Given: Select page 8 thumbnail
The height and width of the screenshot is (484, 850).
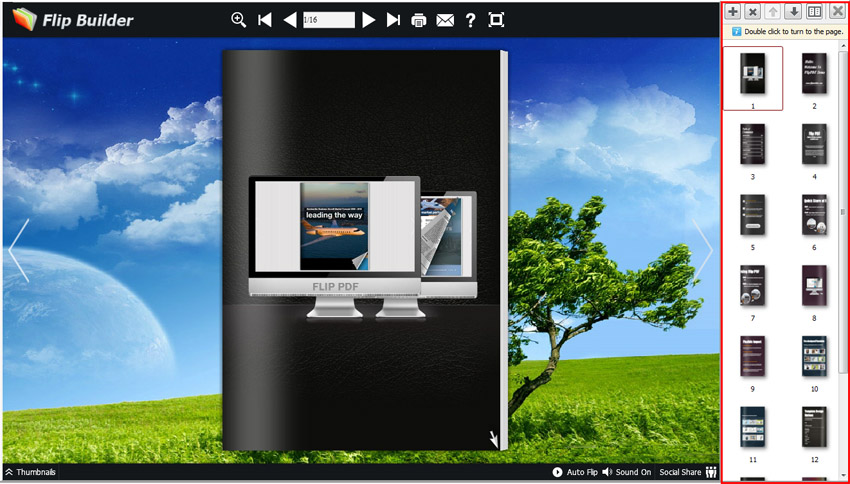Looking at the screenshot, I should pos(814,286).
